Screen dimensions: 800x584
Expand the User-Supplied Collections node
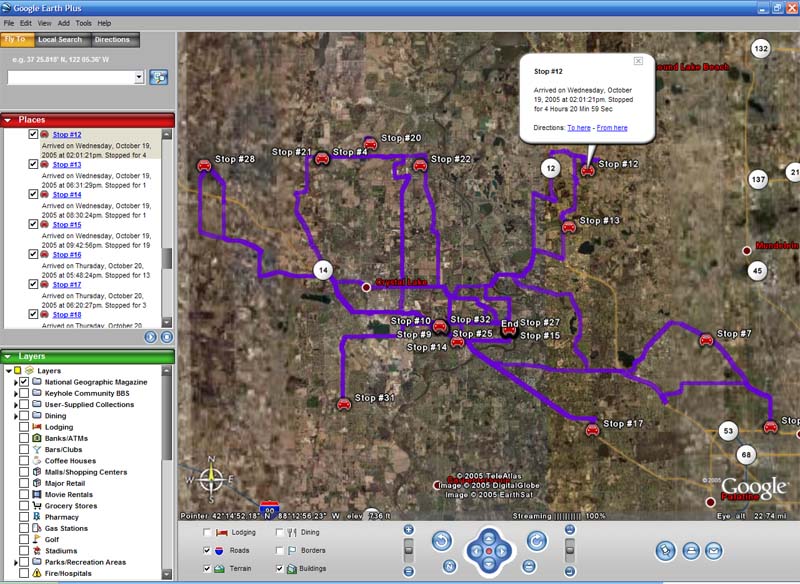point(16,404)
